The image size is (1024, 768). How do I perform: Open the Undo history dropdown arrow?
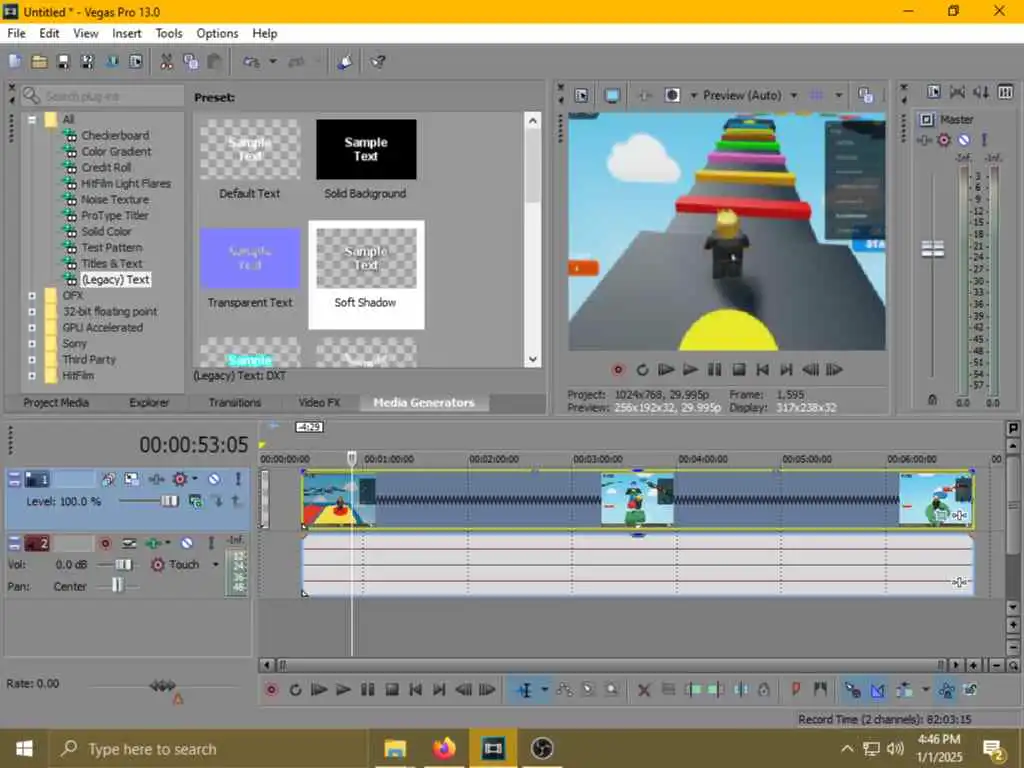pos(273,61)
